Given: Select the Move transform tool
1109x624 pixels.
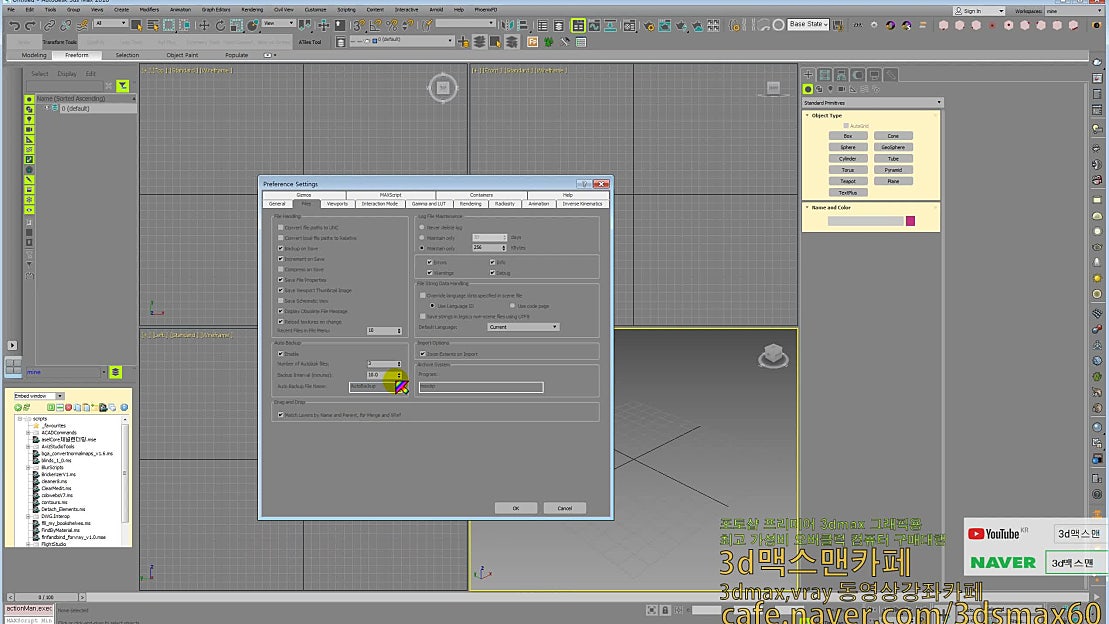Looking at the screenshot, I should [204, 24].
